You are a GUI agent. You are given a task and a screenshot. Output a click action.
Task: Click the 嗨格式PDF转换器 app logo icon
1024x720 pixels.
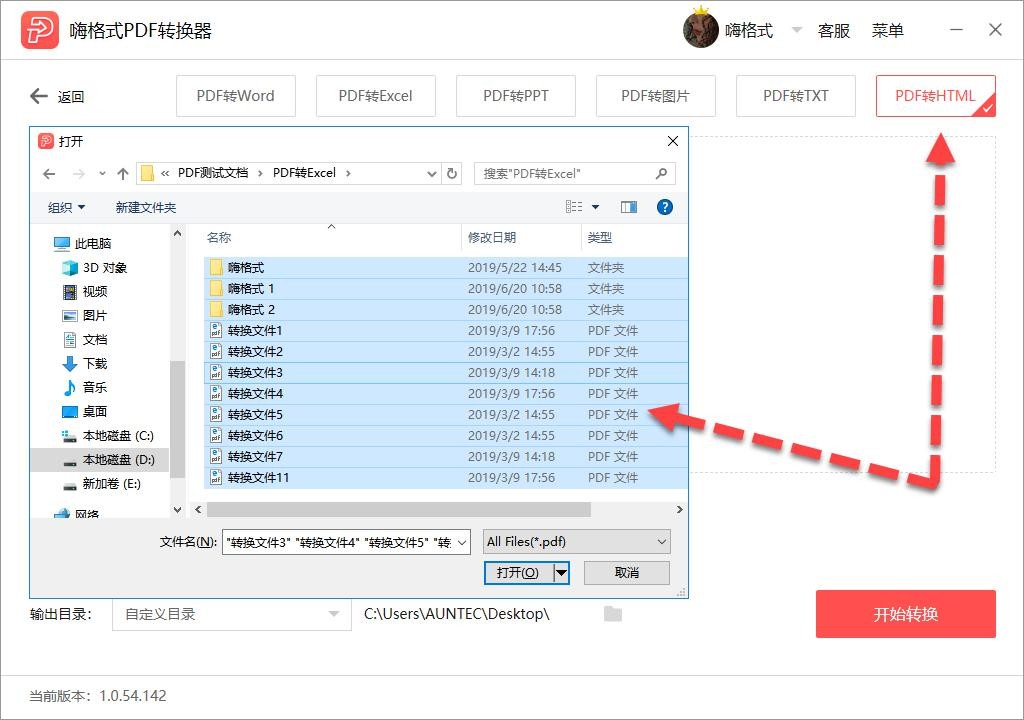click(x=40, y=30)
